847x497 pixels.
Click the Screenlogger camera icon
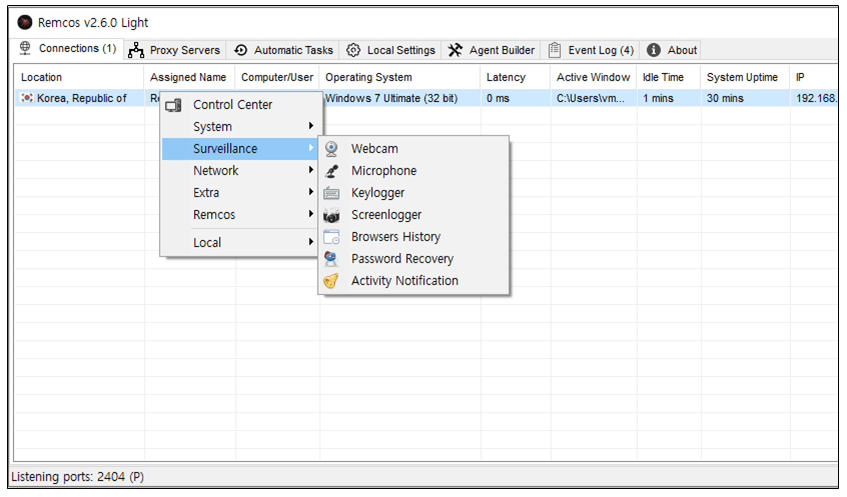point(331,215)
